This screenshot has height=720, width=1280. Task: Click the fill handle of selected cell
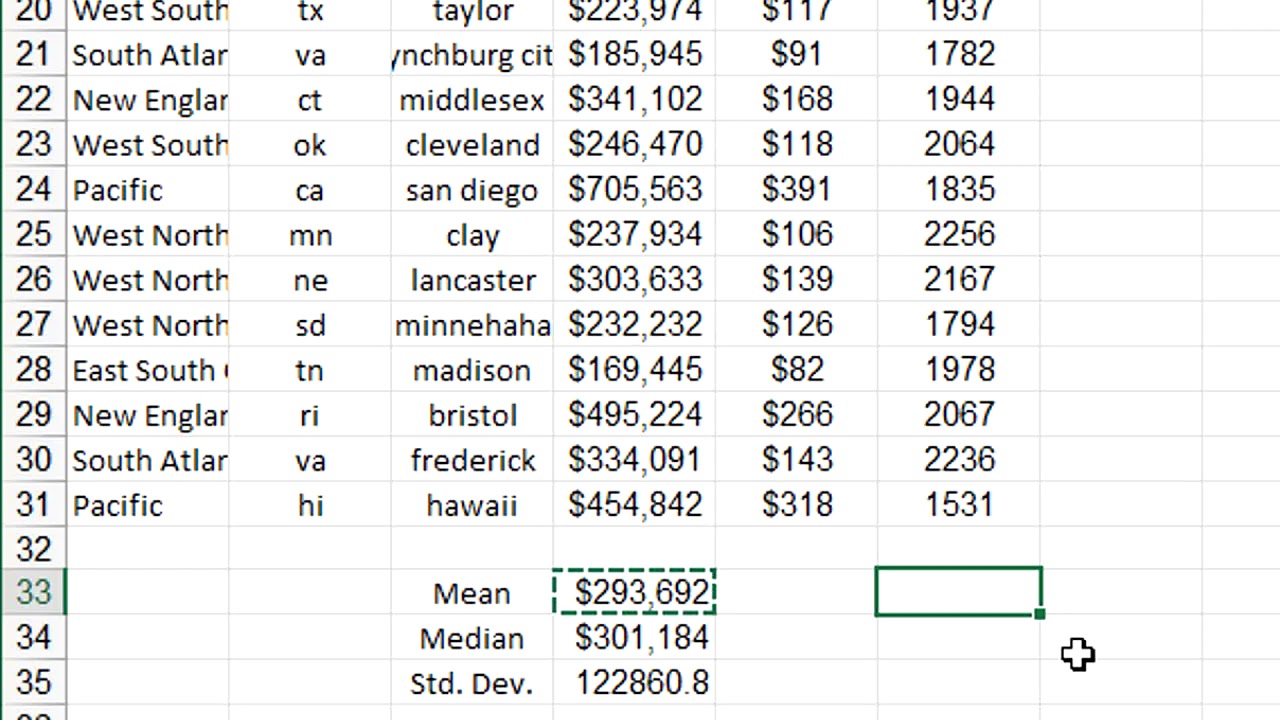pyautogui.click(x=1040, y=614)
